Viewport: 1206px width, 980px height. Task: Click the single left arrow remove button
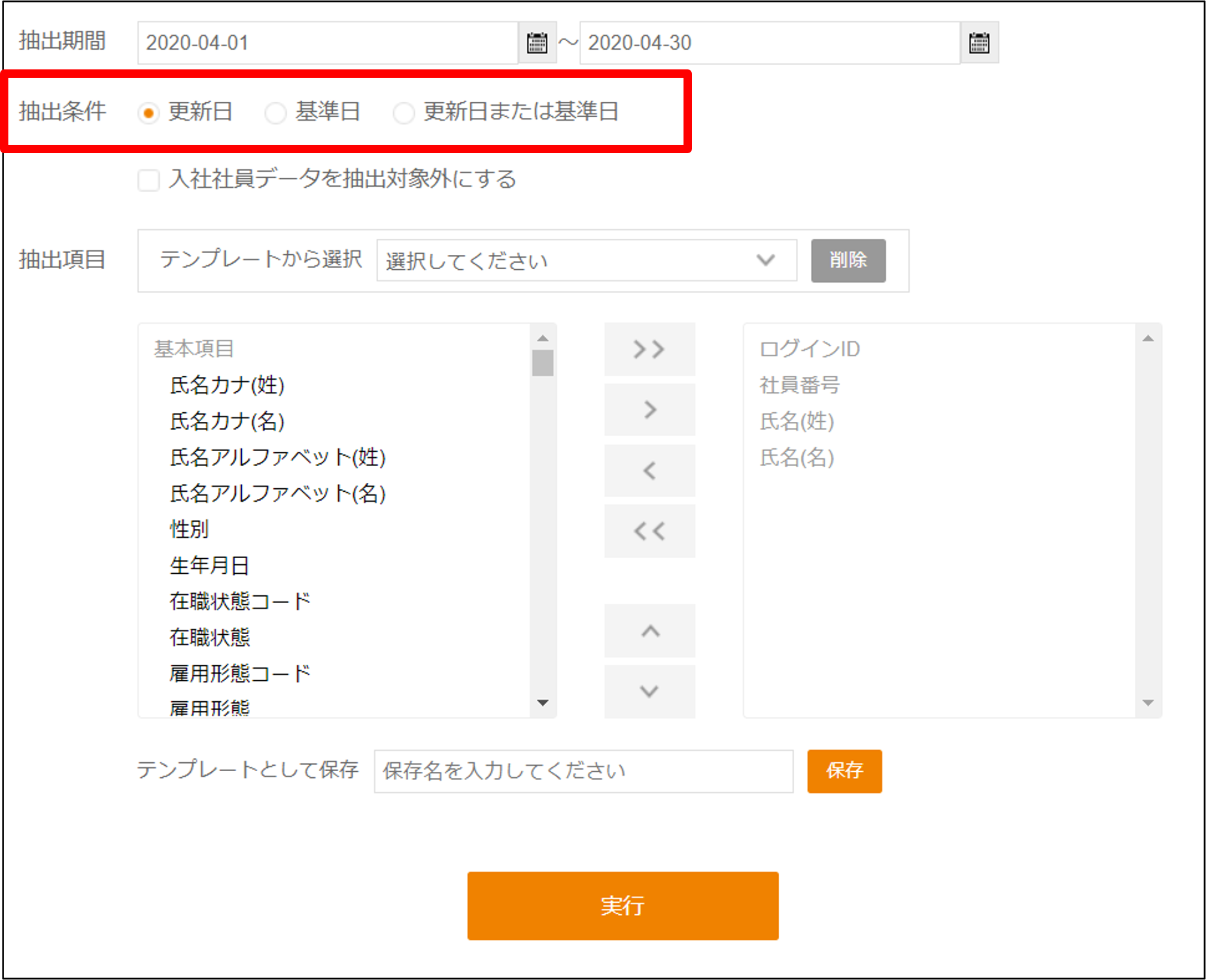click(649, 471)
